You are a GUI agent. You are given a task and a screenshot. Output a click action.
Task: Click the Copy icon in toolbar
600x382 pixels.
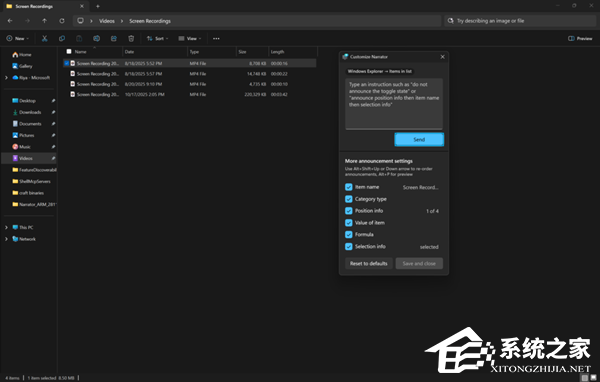62,38
